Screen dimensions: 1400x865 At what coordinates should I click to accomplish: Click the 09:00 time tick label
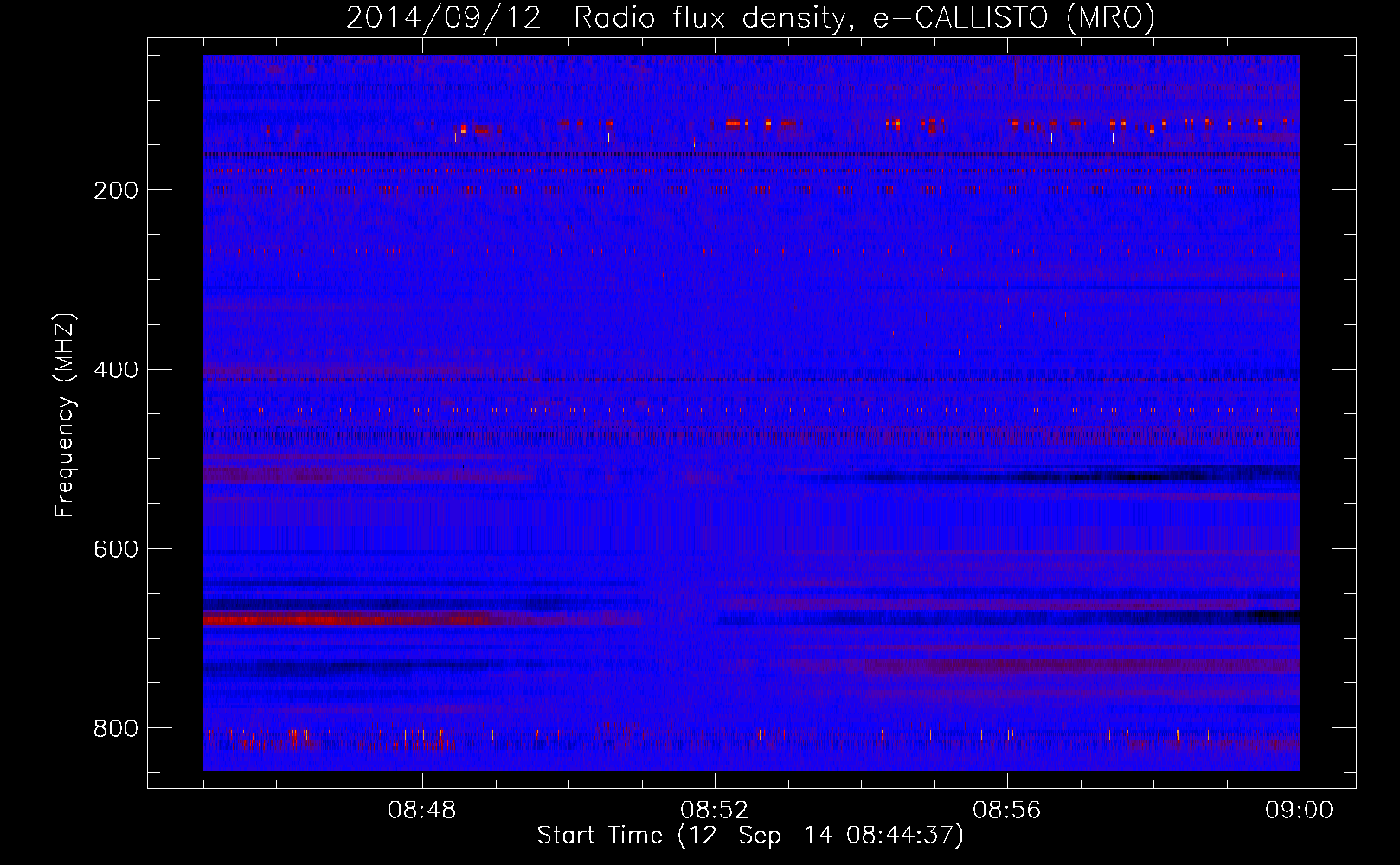point(1300,811)
